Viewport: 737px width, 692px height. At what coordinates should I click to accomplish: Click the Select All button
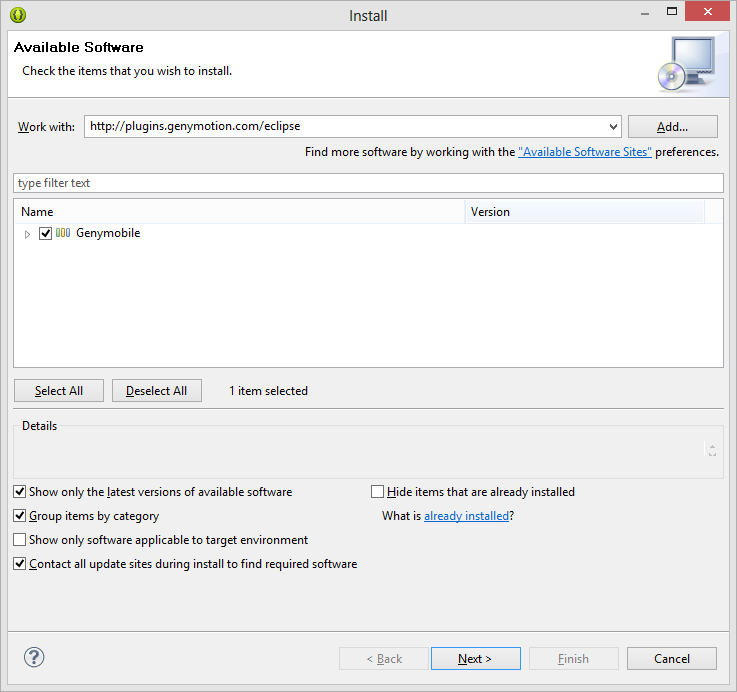[x=59, y=391]
